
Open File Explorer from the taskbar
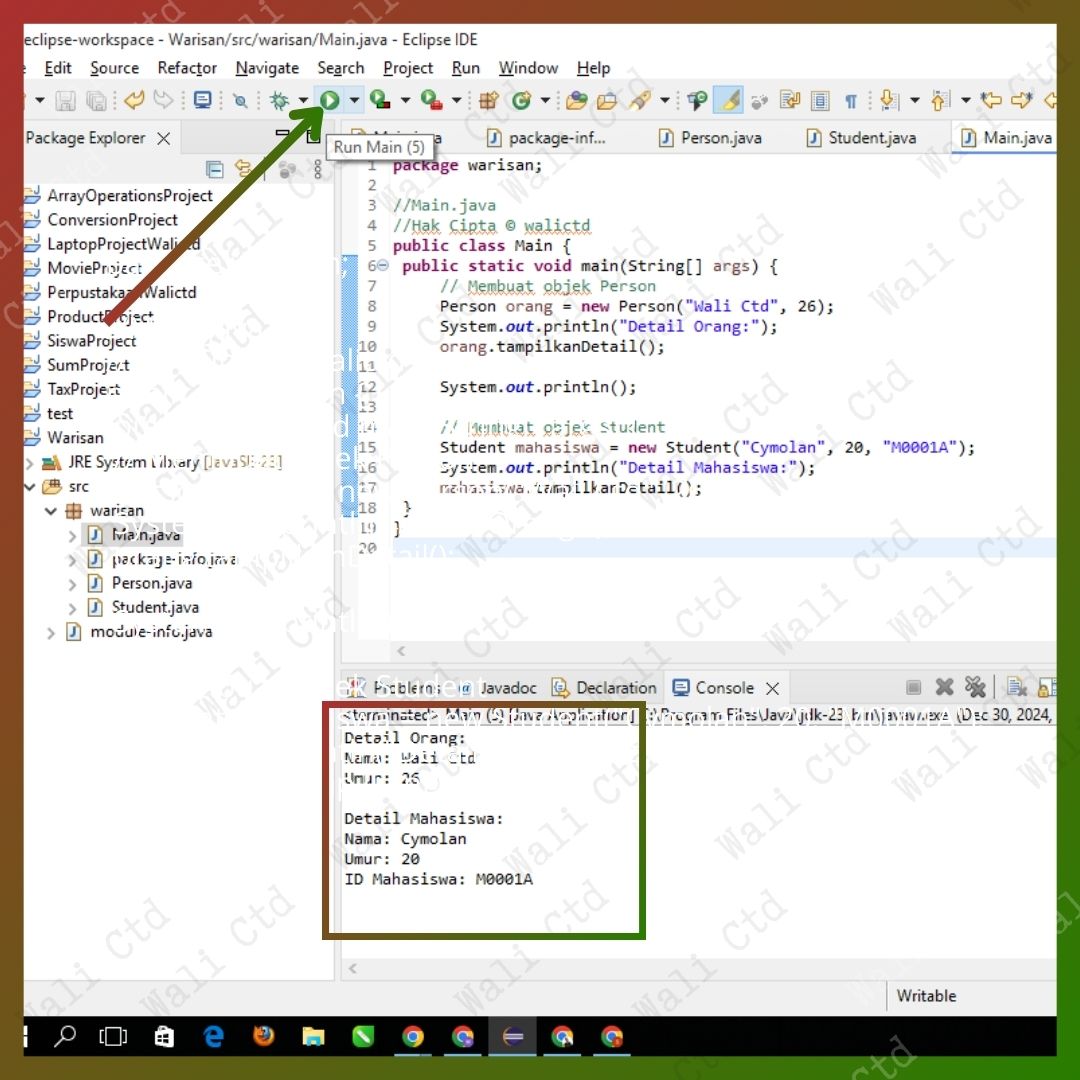(x=313, y=1036)
